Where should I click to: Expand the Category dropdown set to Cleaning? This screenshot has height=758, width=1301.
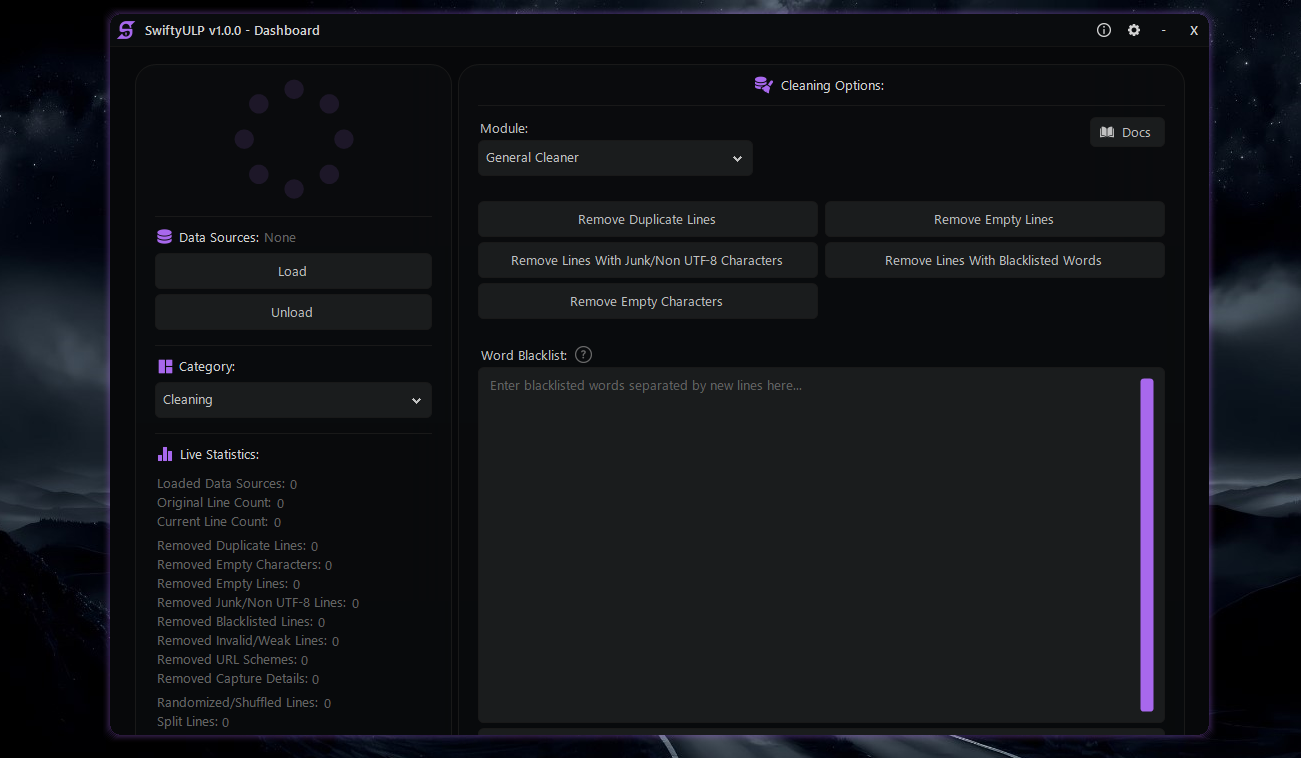[x=293, y=400]
